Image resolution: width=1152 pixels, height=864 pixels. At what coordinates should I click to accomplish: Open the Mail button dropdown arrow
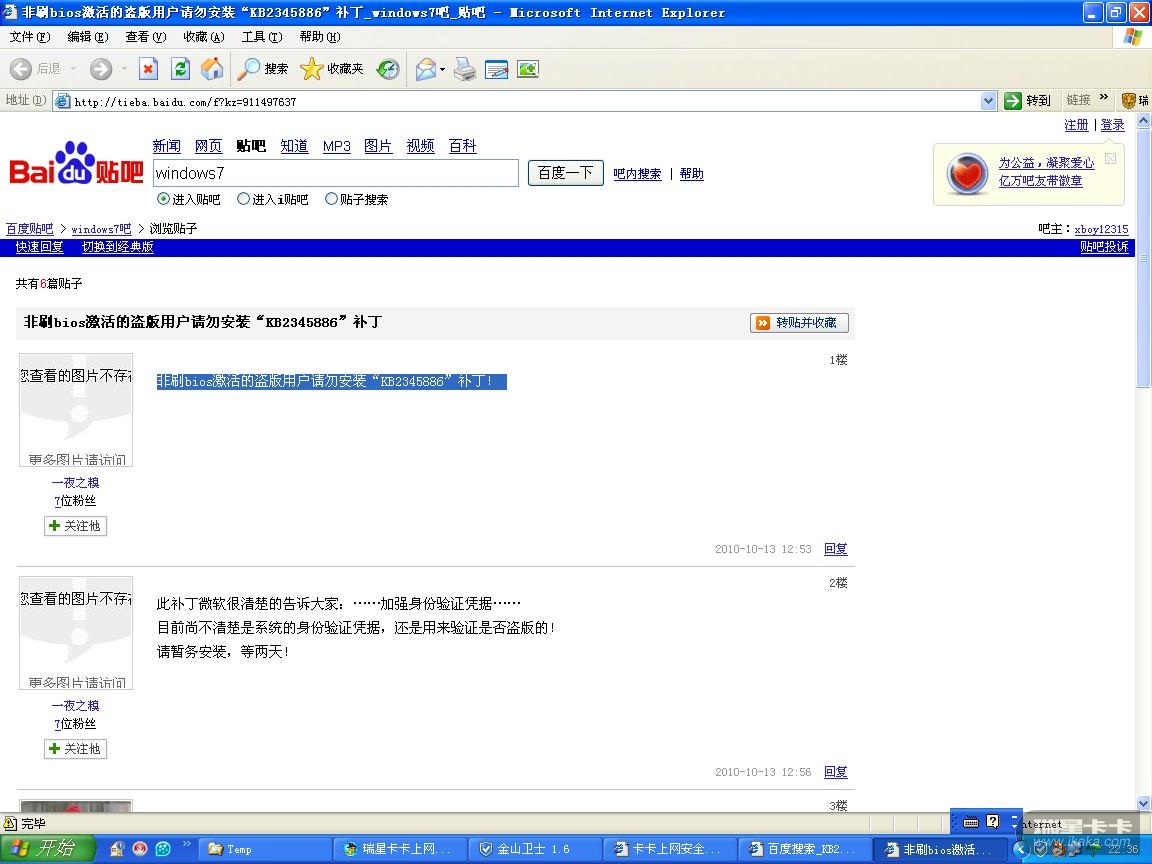(x=442, y=70)
